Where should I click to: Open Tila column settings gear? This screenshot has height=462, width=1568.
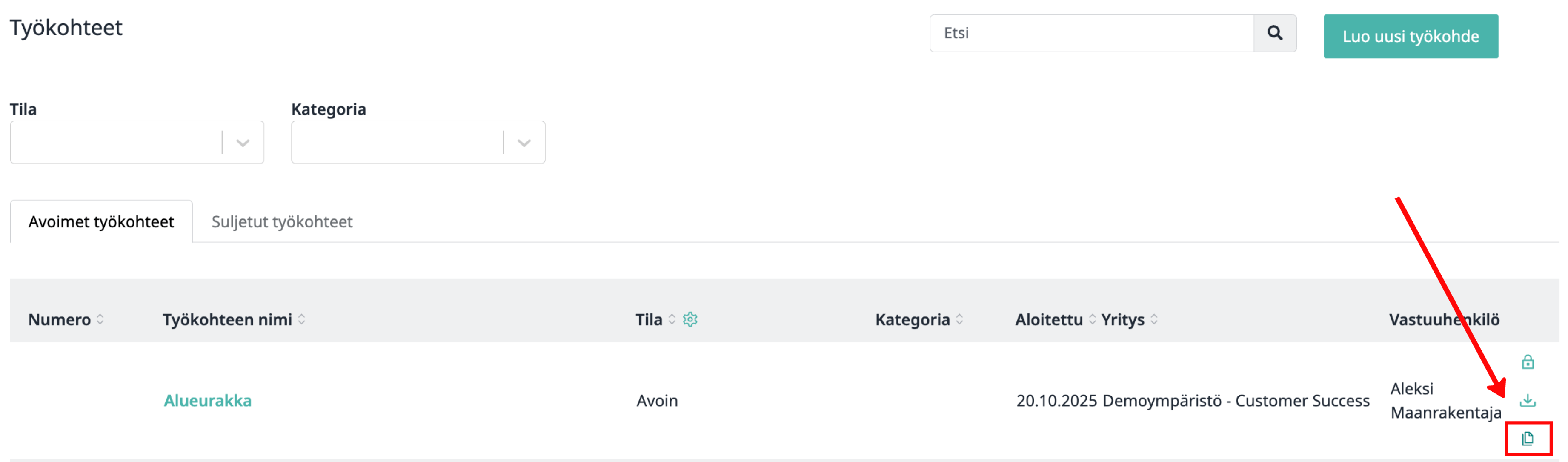tap(690, 319)
